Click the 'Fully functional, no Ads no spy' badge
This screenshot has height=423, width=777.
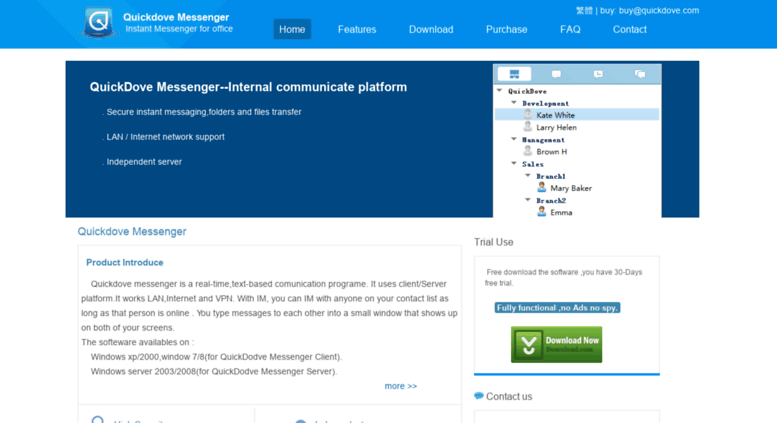pyautogui.click(x=557, y=308)
